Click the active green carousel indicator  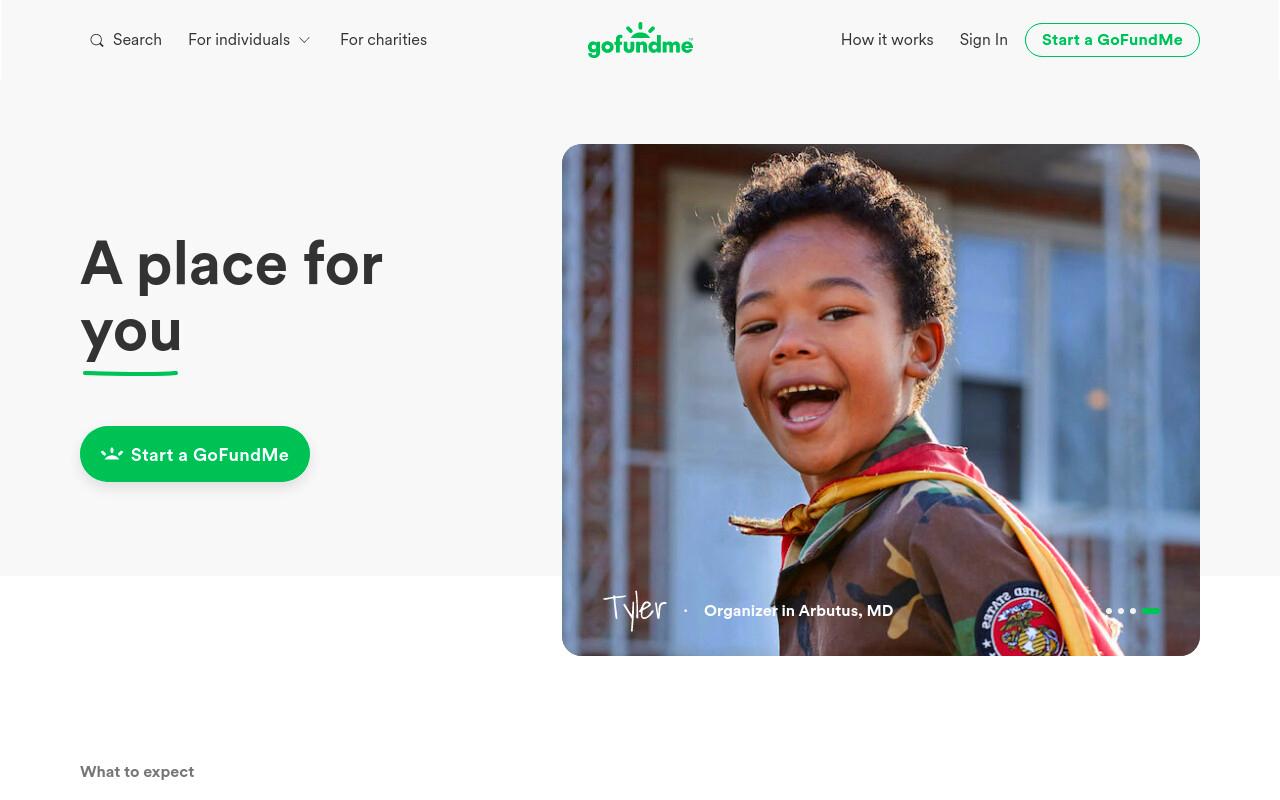coord(1151,611)
